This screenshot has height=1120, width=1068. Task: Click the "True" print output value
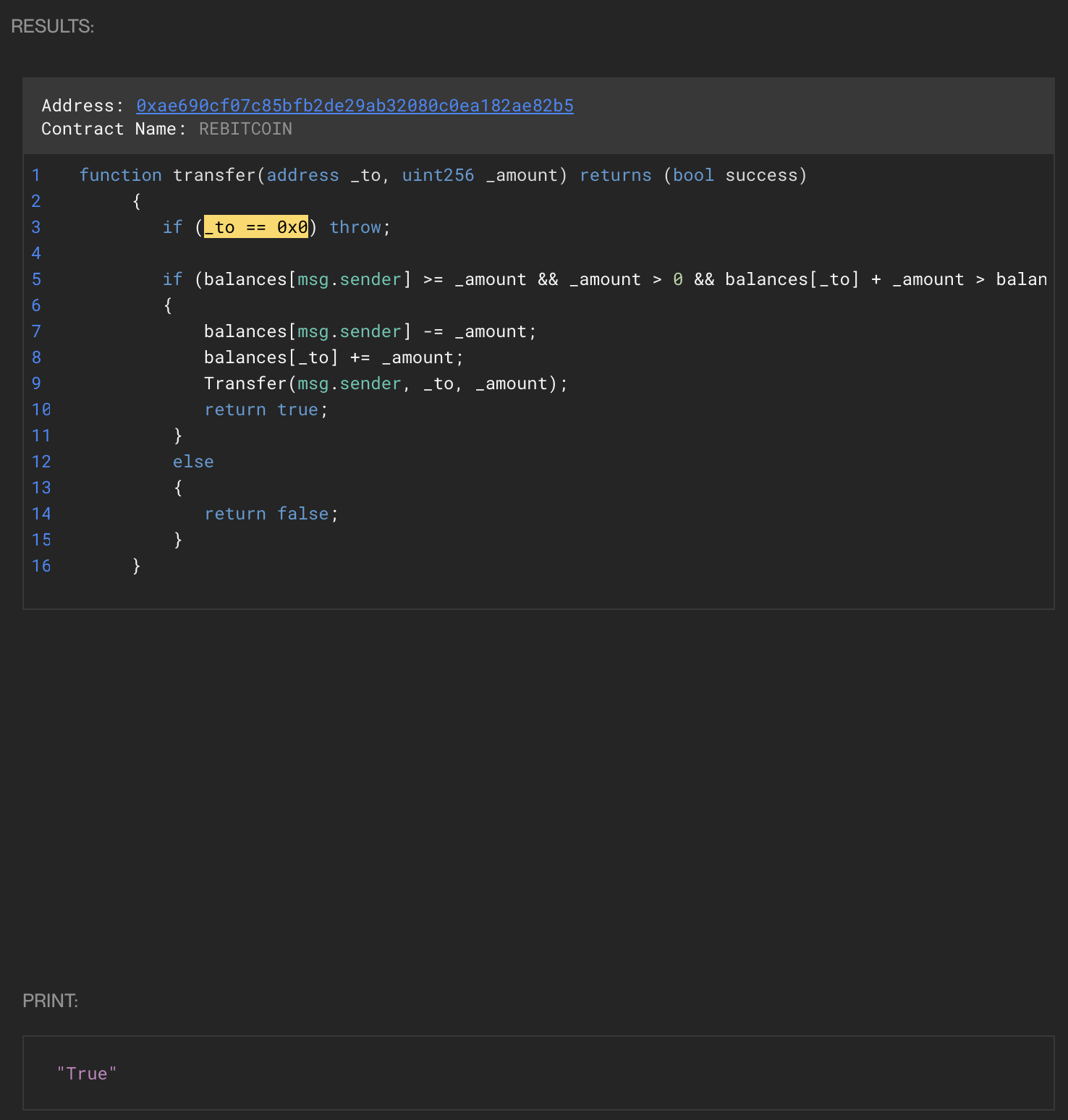click(x=87, y=1074)
